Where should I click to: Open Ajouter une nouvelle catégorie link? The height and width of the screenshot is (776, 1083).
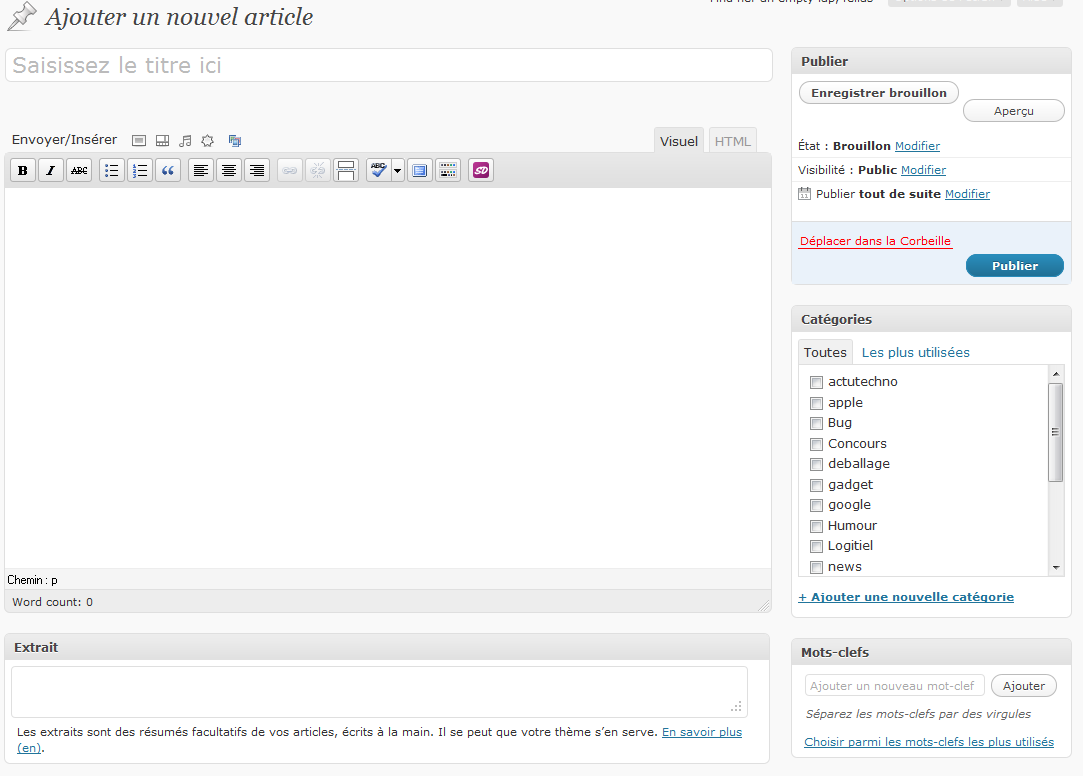click(906, 596)
